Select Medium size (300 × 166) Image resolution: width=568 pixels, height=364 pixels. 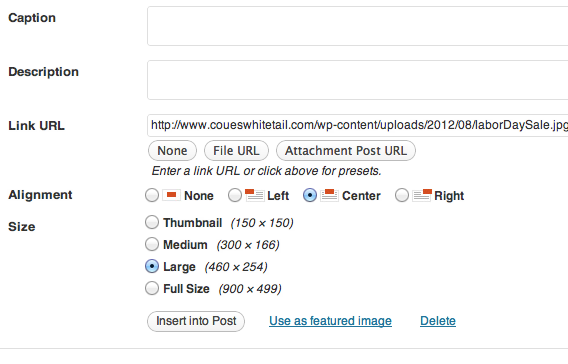pyautogui.click(x=152, y=244)
